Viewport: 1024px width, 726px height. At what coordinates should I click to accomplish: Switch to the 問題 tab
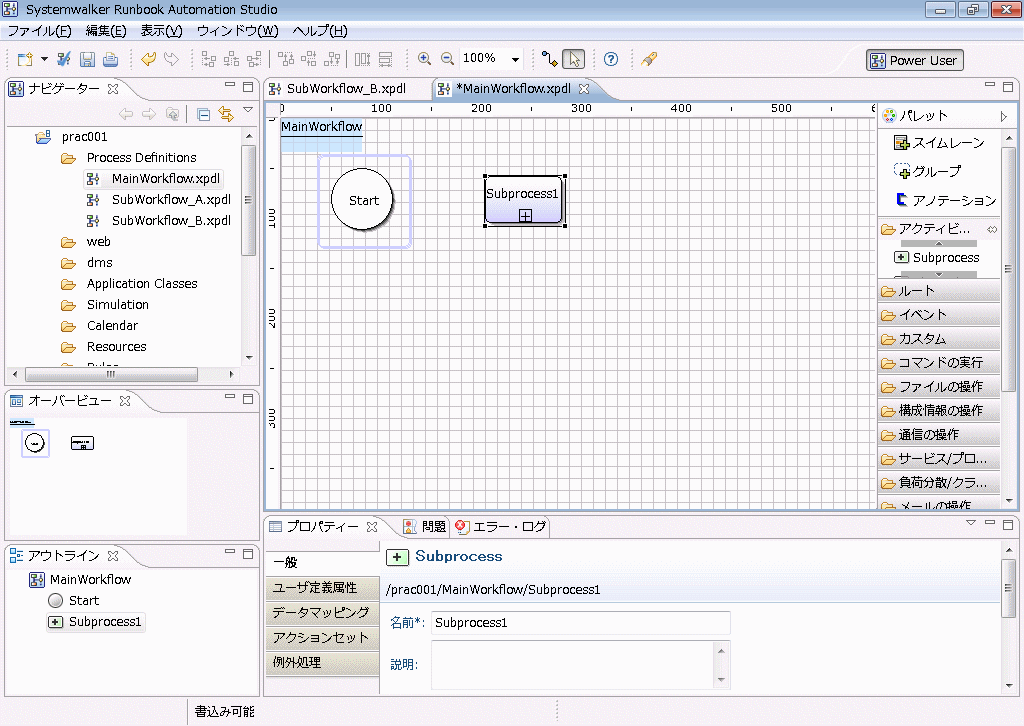click(424, 526)
